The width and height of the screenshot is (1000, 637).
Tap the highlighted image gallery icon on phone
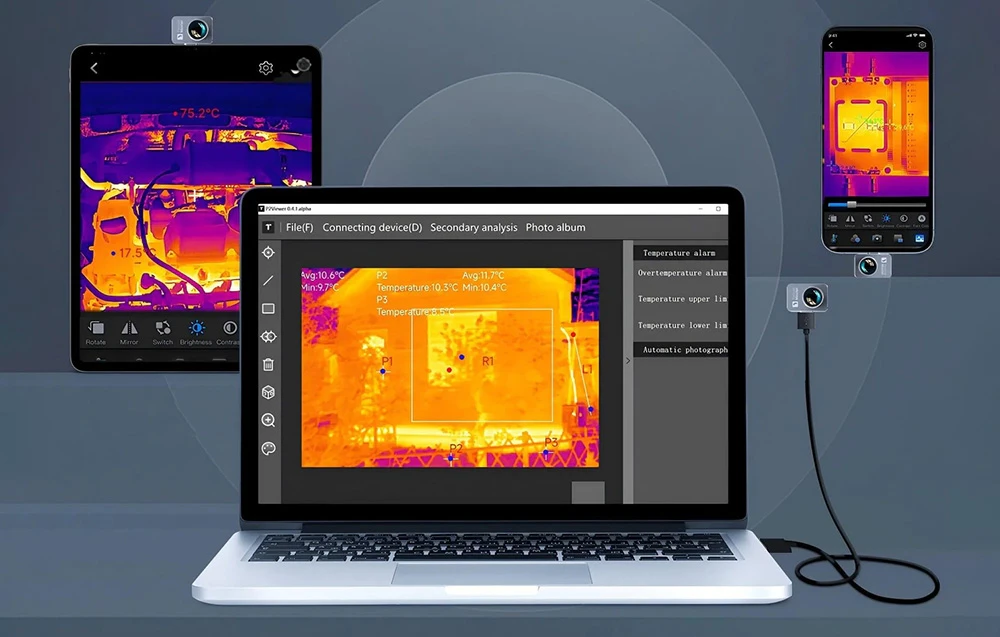click(x=920, y=238)
